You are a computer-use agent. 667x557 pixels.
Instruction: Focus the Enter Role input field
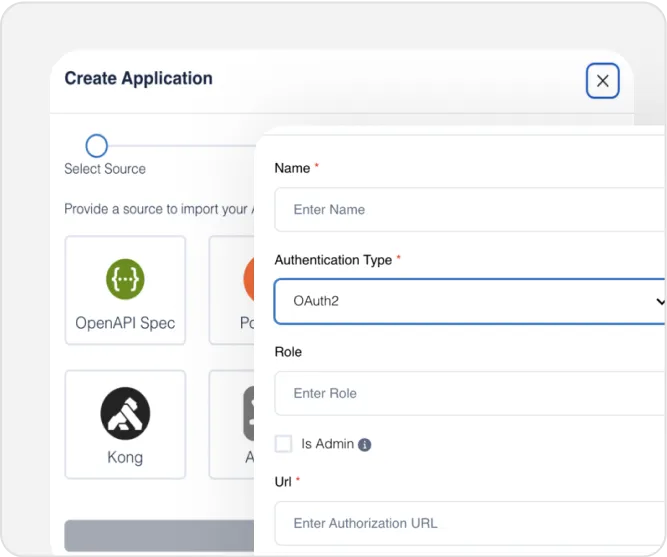point(470,393)
